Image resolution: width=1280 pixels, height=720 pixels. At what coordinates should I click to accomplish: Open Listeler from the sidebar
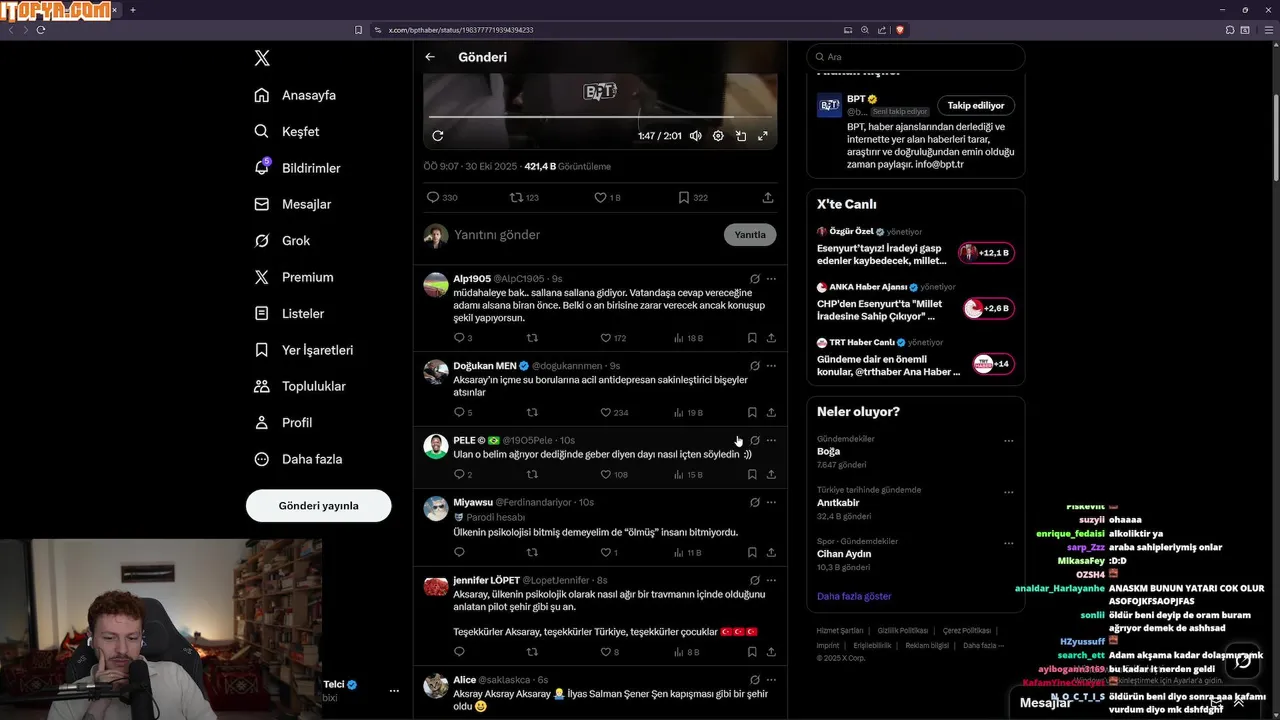click(289, 313)
